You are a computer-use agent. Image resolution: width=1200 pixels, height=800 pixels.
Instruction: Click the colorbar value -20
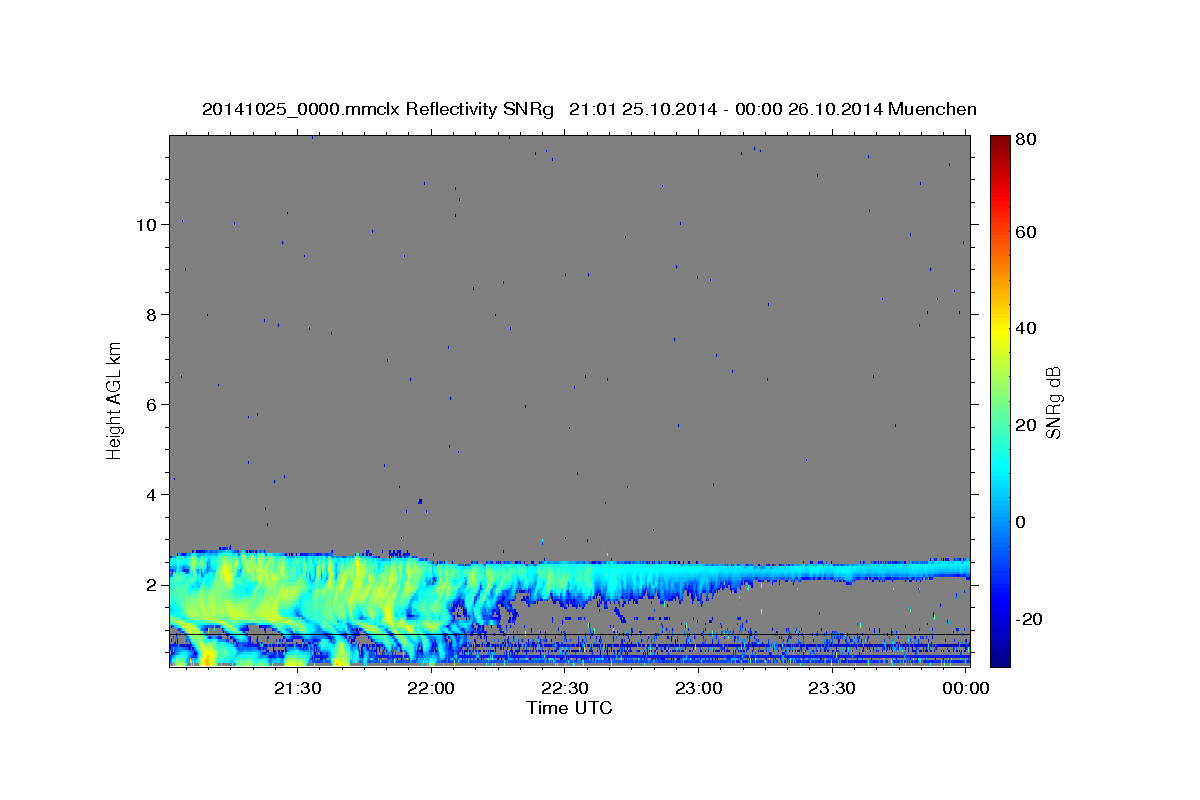(1029, 619)
